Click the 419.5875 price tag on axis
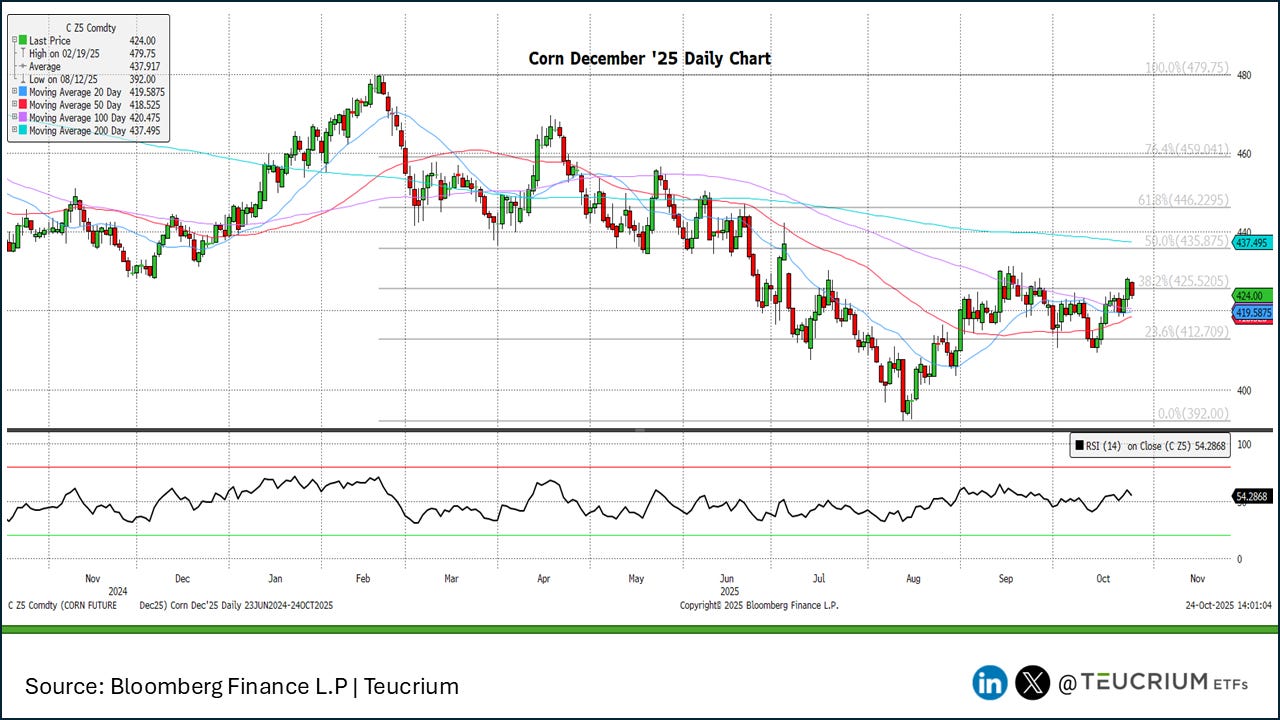Screen dimensions: 1280x720 (1252, 313)
